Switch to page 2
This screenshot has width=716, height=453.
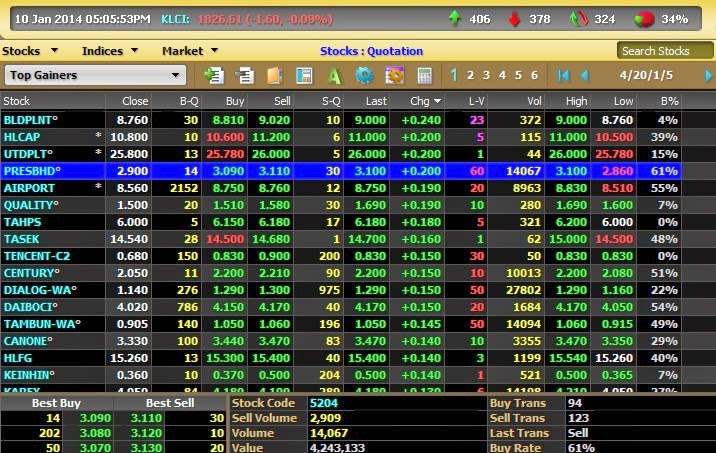click(x=470, y=75)
